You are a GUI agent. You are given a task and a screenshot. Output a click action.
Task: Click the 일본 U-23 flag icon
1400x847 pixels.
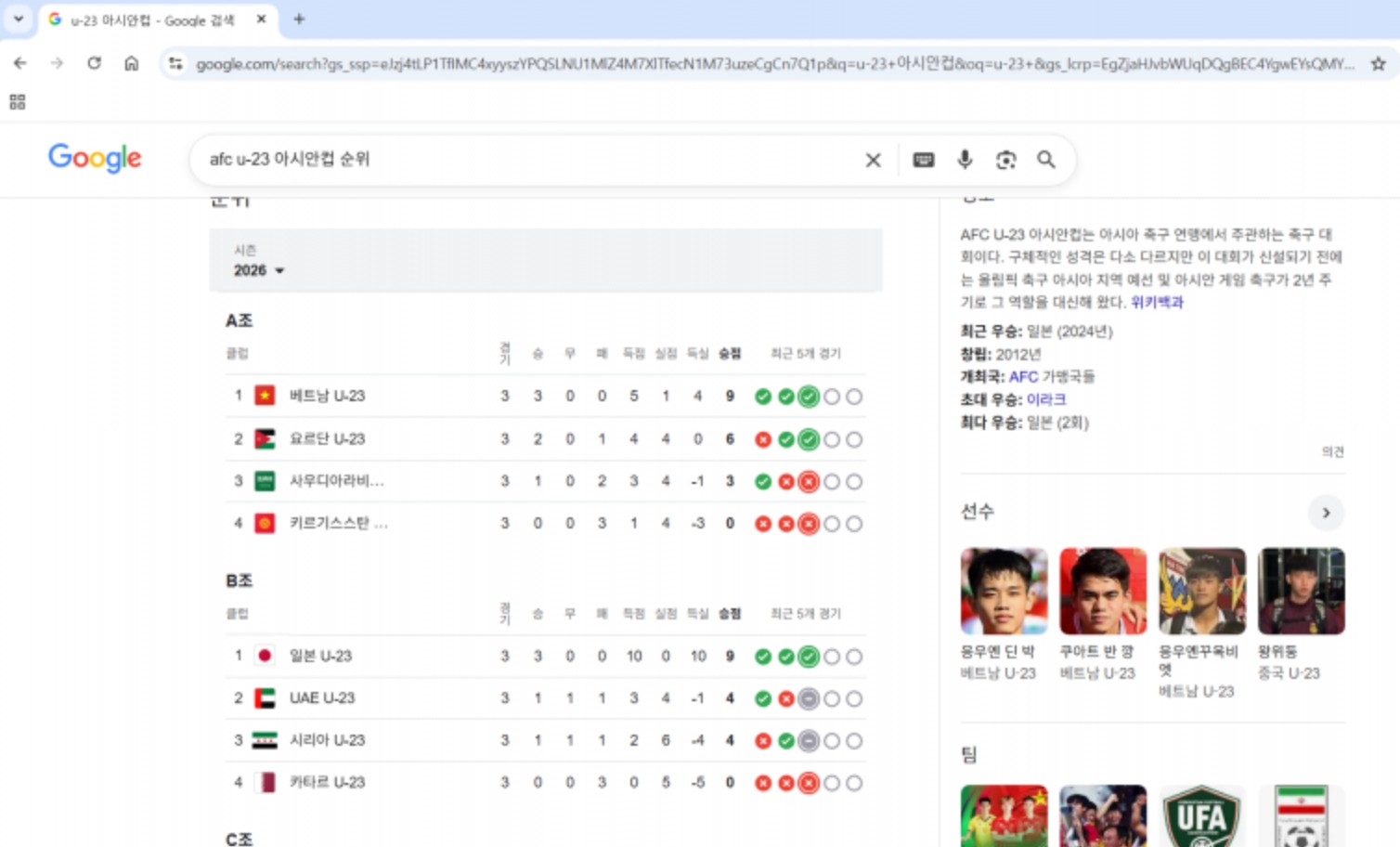[x=265, y=656]
